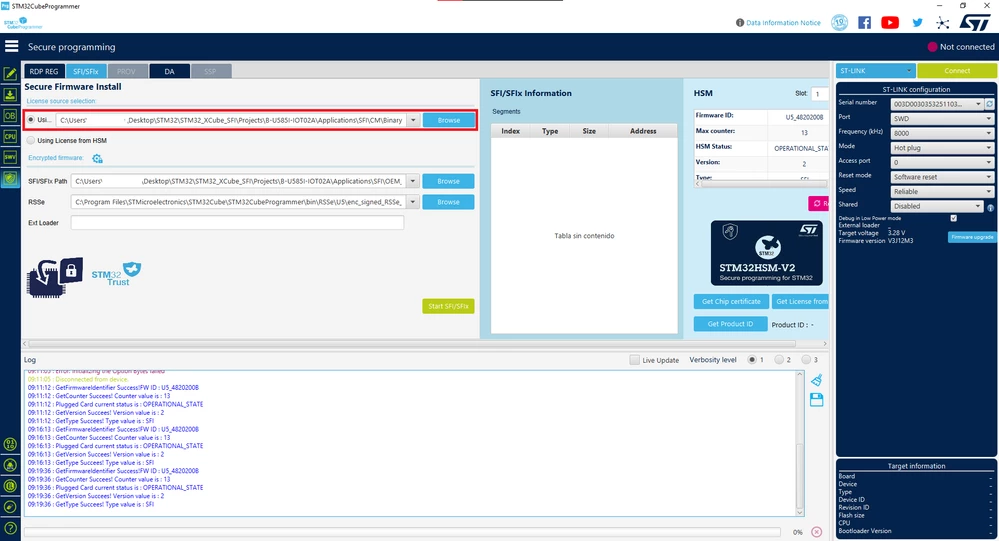Open the SWV viewer icon
Viewport: 999px width, 541px height.
(x=10, y=157)
